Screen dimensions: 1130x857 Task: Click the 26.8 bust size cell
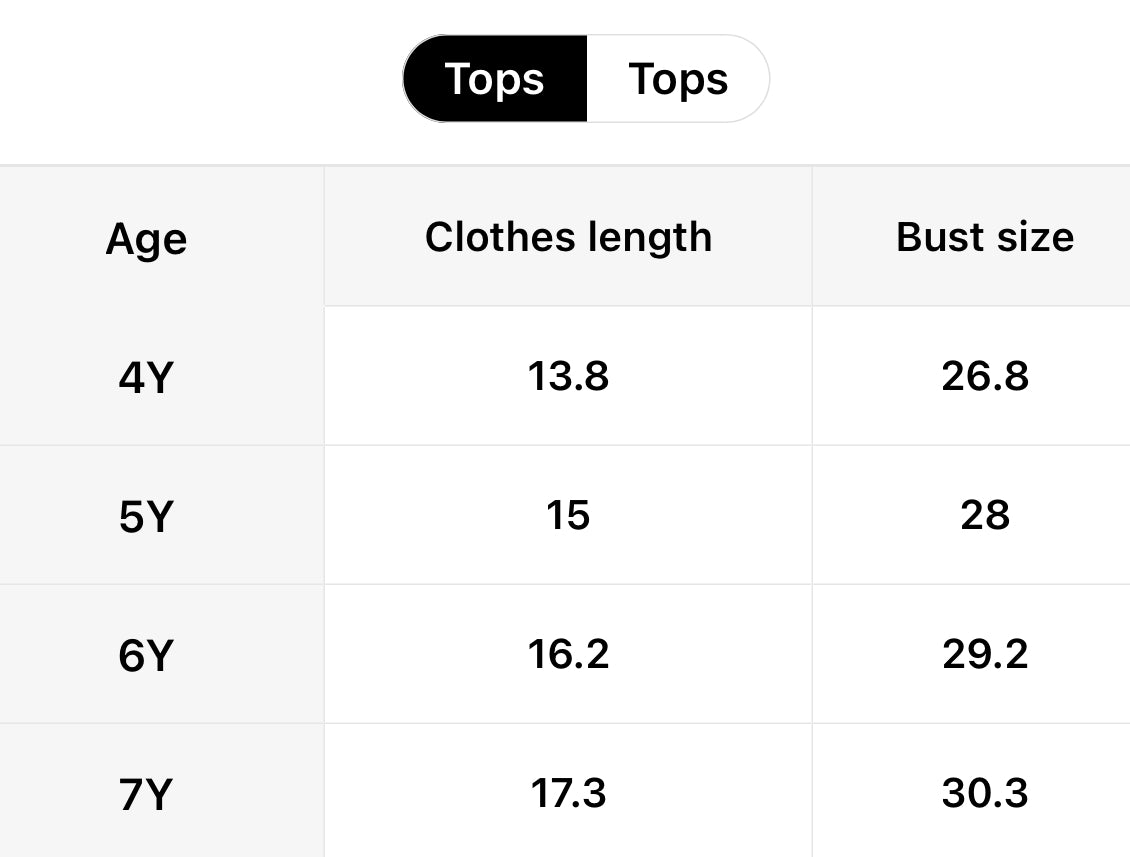pyautogui.click(x=985, y=377)
